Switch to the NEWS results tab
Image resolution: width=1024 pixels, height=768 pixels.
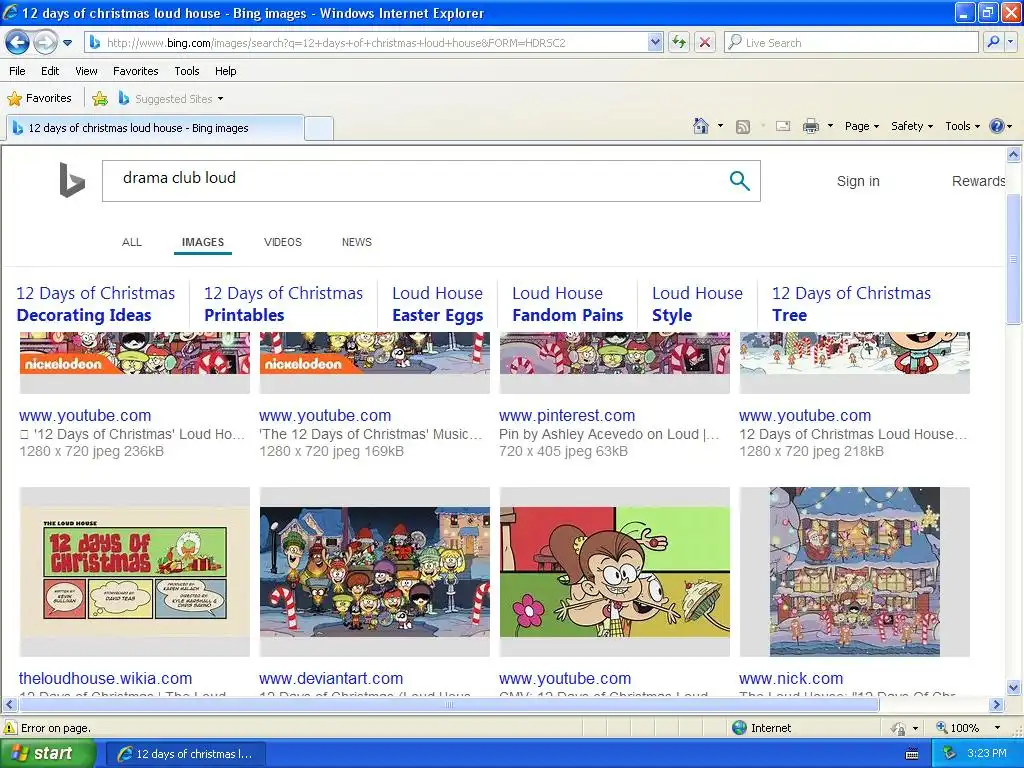click(x=357, y=242)
